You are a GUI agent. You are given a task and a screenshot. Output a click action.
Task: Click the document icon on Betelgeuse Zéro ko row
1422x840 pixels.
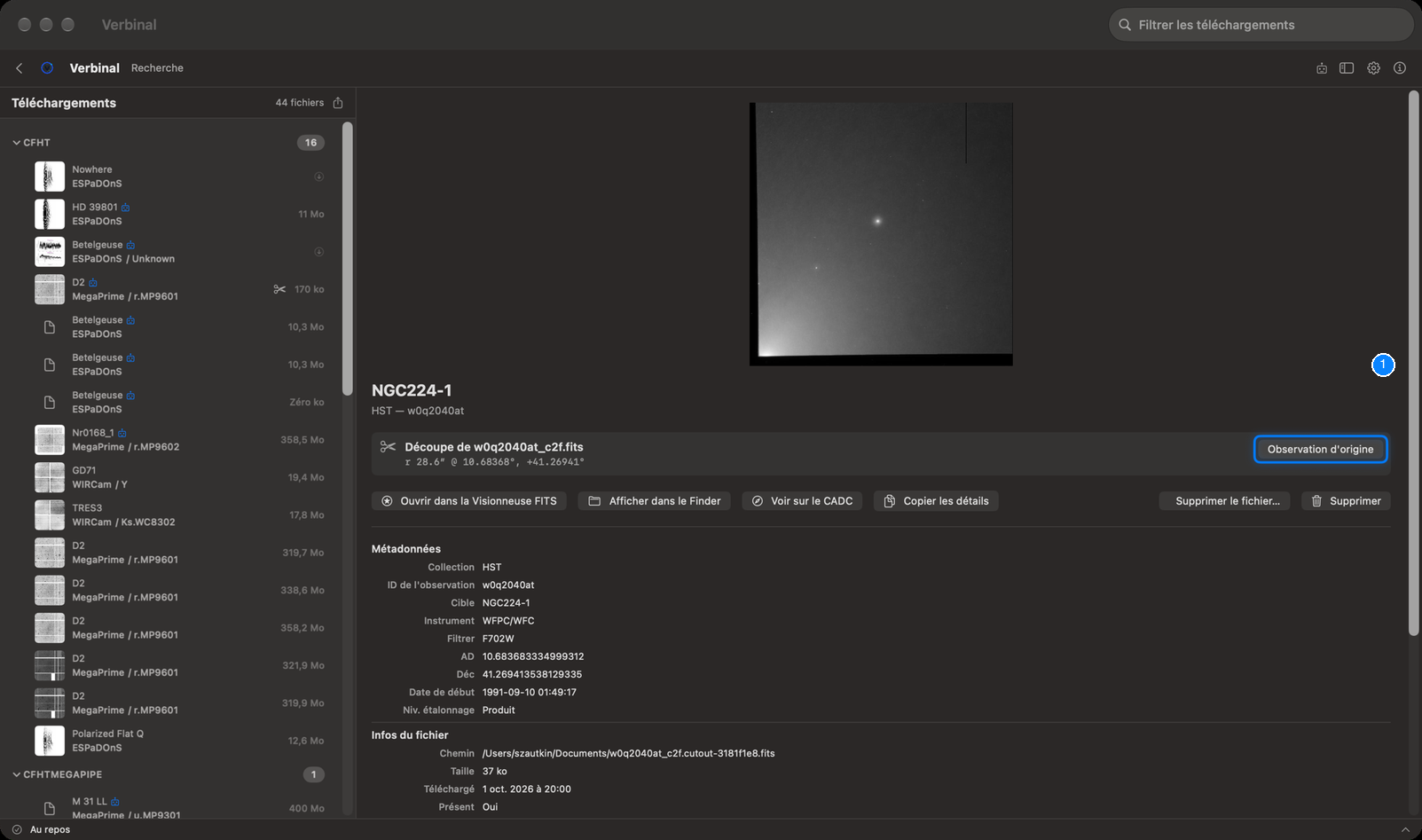click(x=50, y=403)
